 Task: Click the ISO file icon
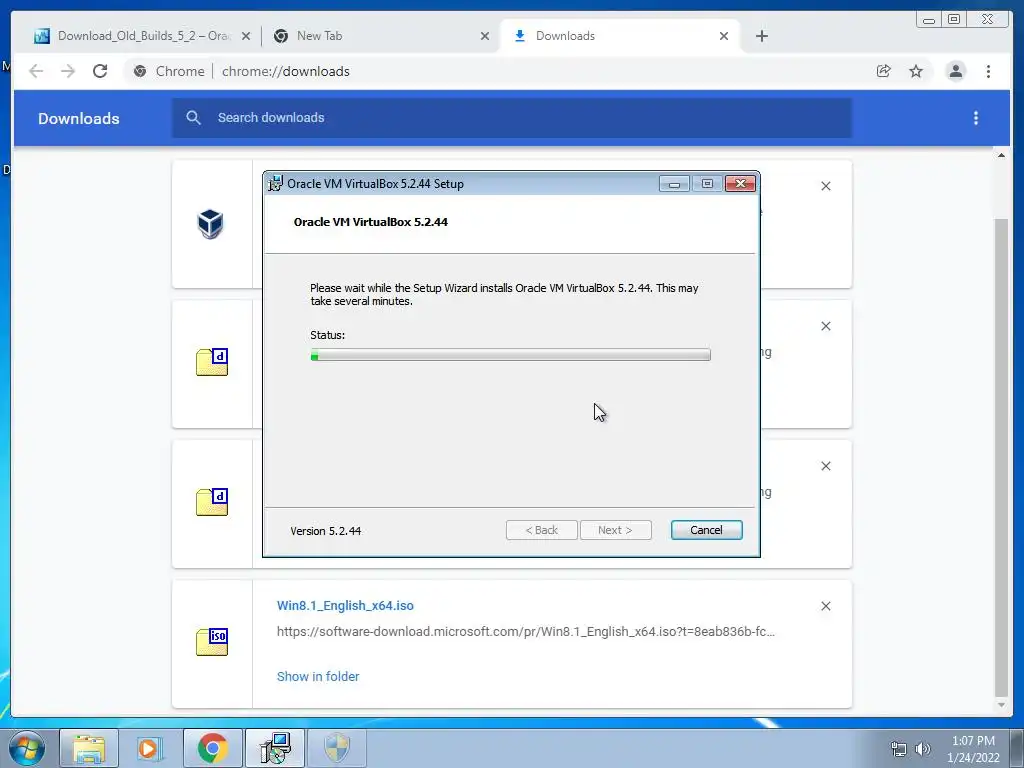(x=212, y=641)
